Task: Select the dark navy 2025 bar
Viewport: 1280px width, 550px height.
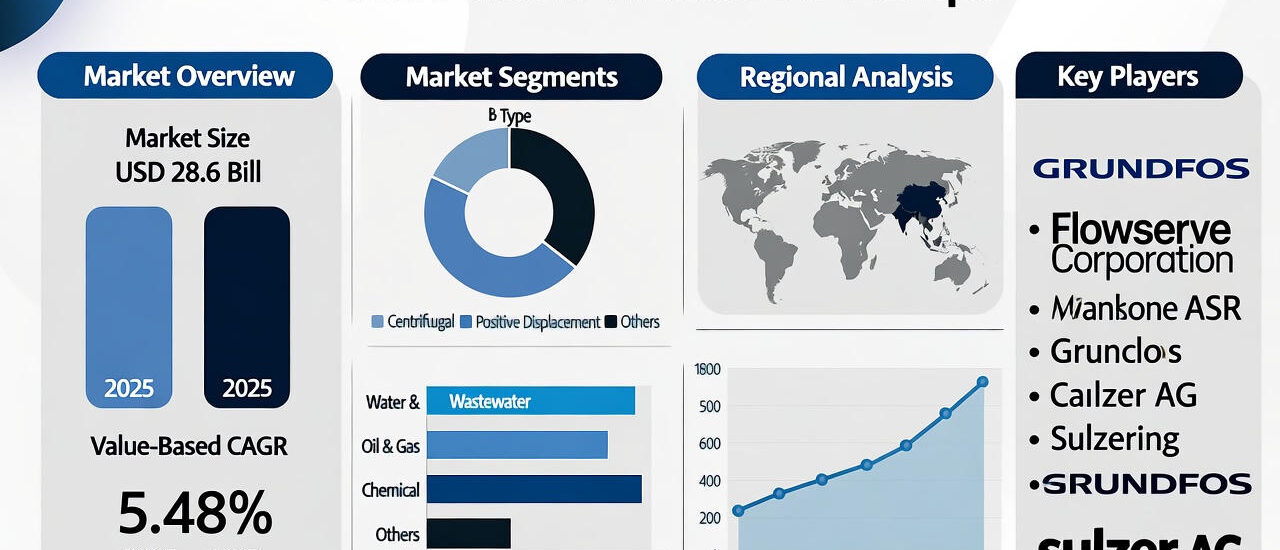Action: (x=247, y=307)
